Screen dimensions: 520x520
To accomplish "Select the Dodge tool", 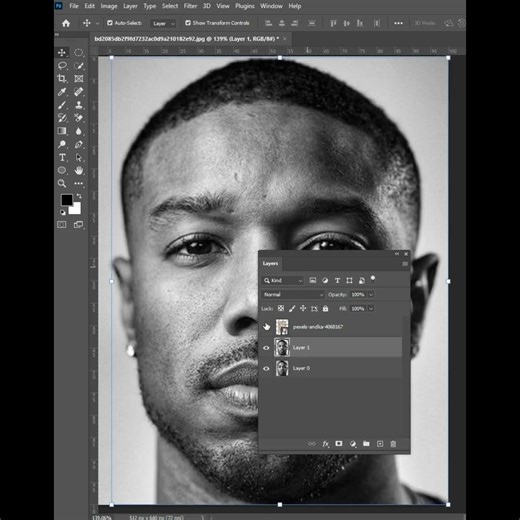I will coord(62,144).
